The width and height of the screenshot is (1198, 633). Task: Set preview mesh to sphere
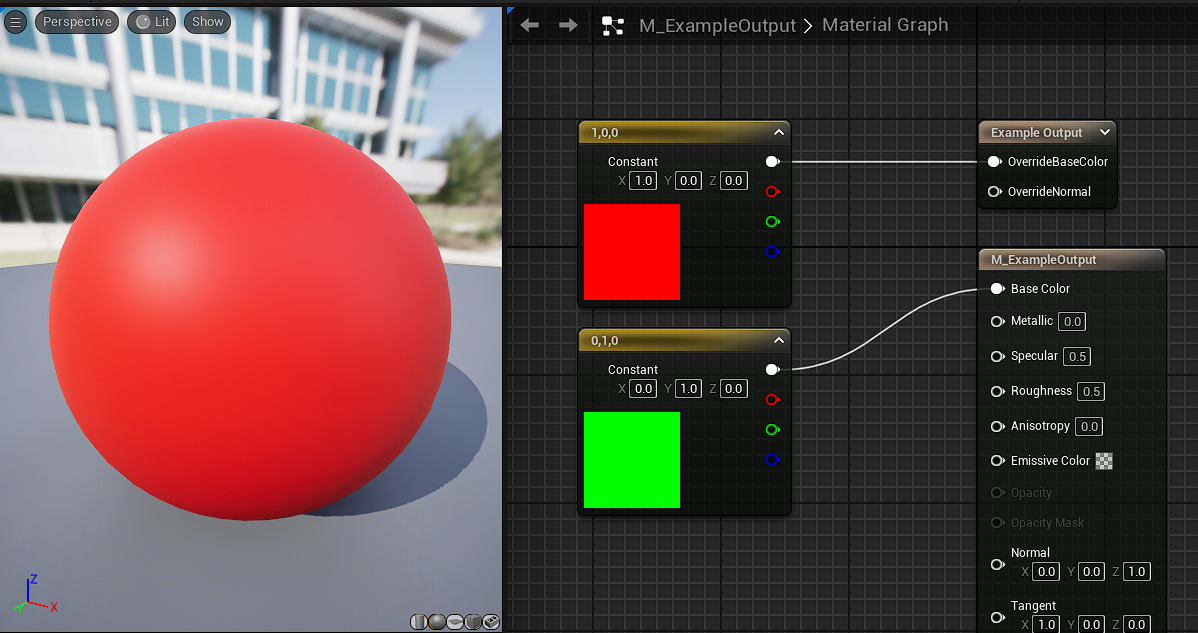click(437, 622)
